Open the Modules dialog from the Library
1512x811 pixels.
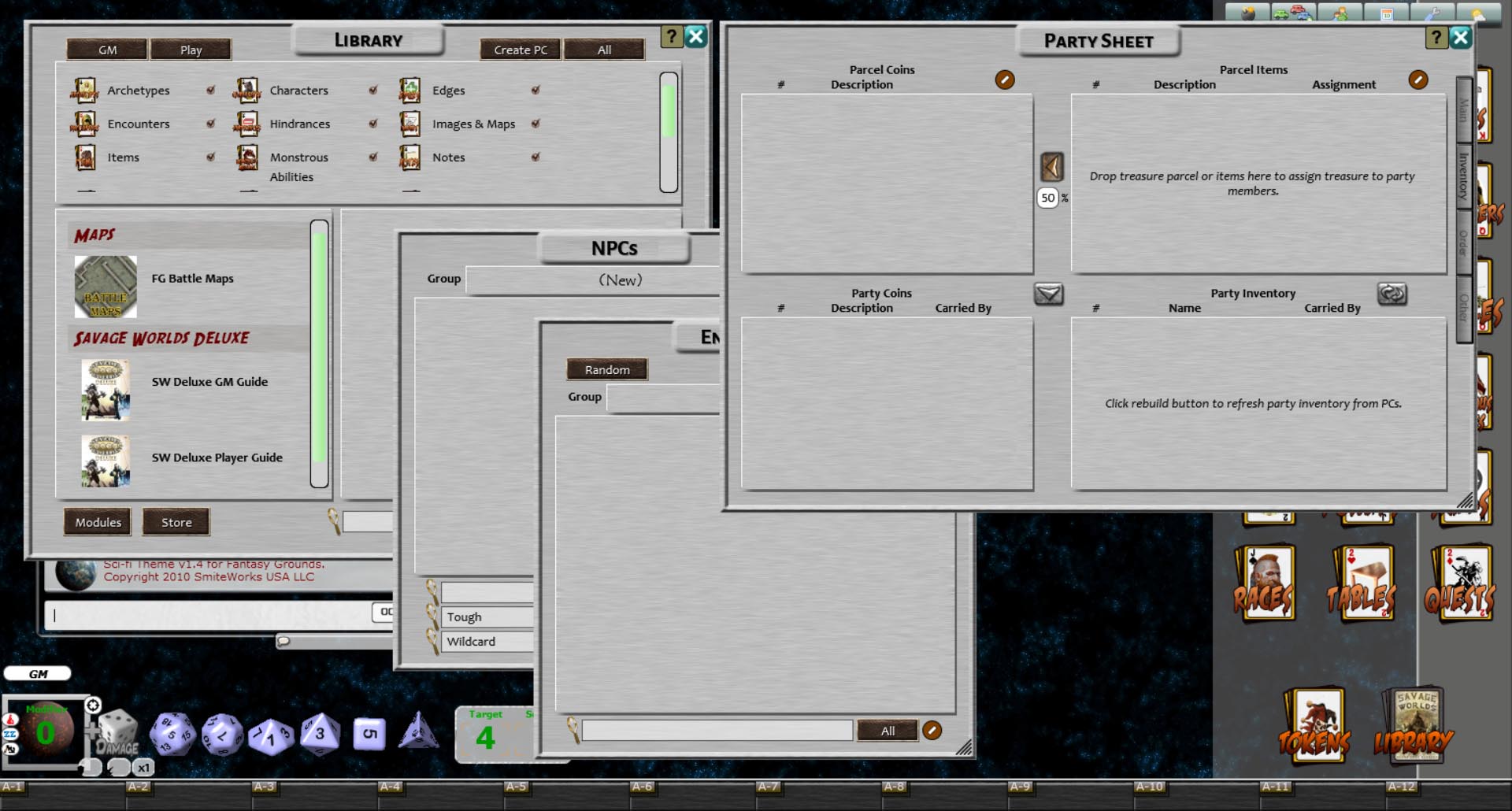click(x=97, y=521)
